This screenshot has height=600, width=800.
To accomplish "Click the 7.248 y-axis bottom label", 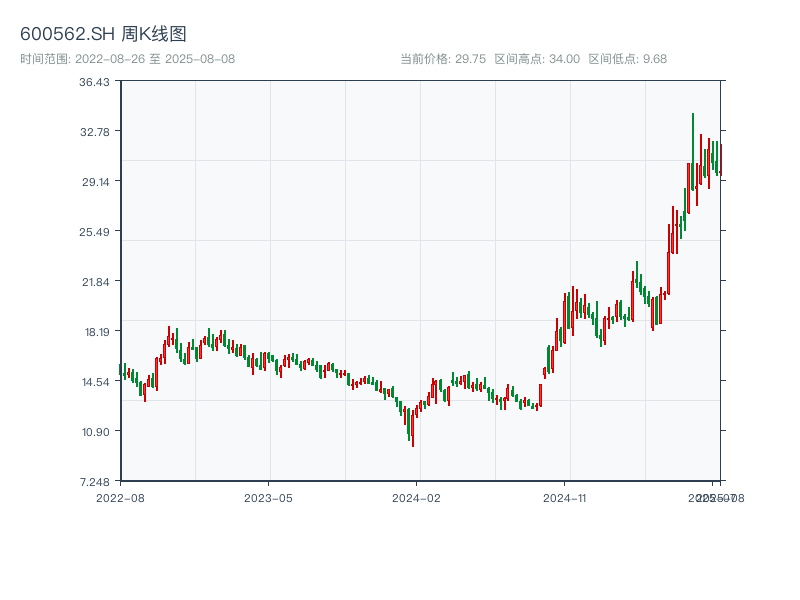I will point(95,481).
